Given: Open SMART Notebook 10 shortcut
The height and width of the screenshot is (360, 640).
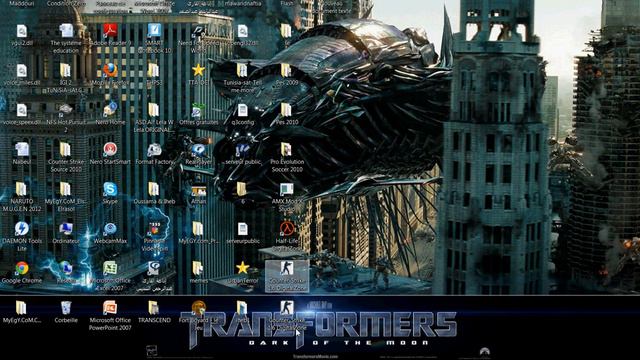Looking at the screenshot, I should click(154, 31).
